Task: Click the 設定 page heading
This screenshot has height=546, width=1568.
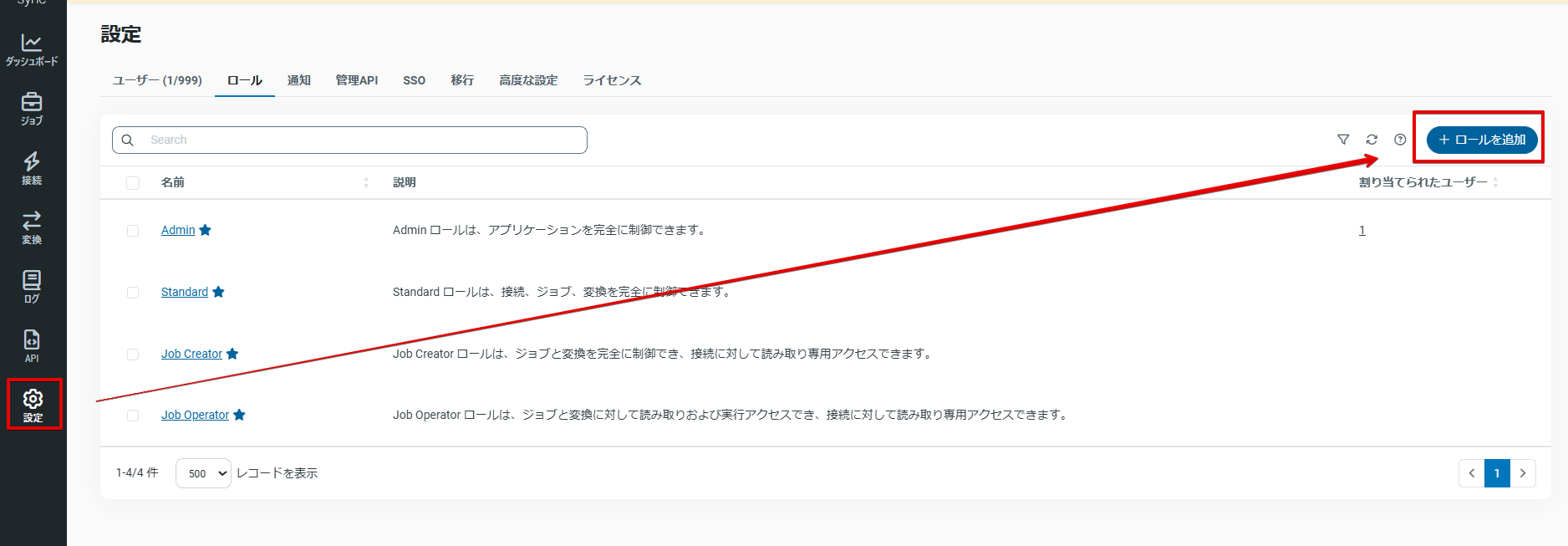Action: click(121, 34)
